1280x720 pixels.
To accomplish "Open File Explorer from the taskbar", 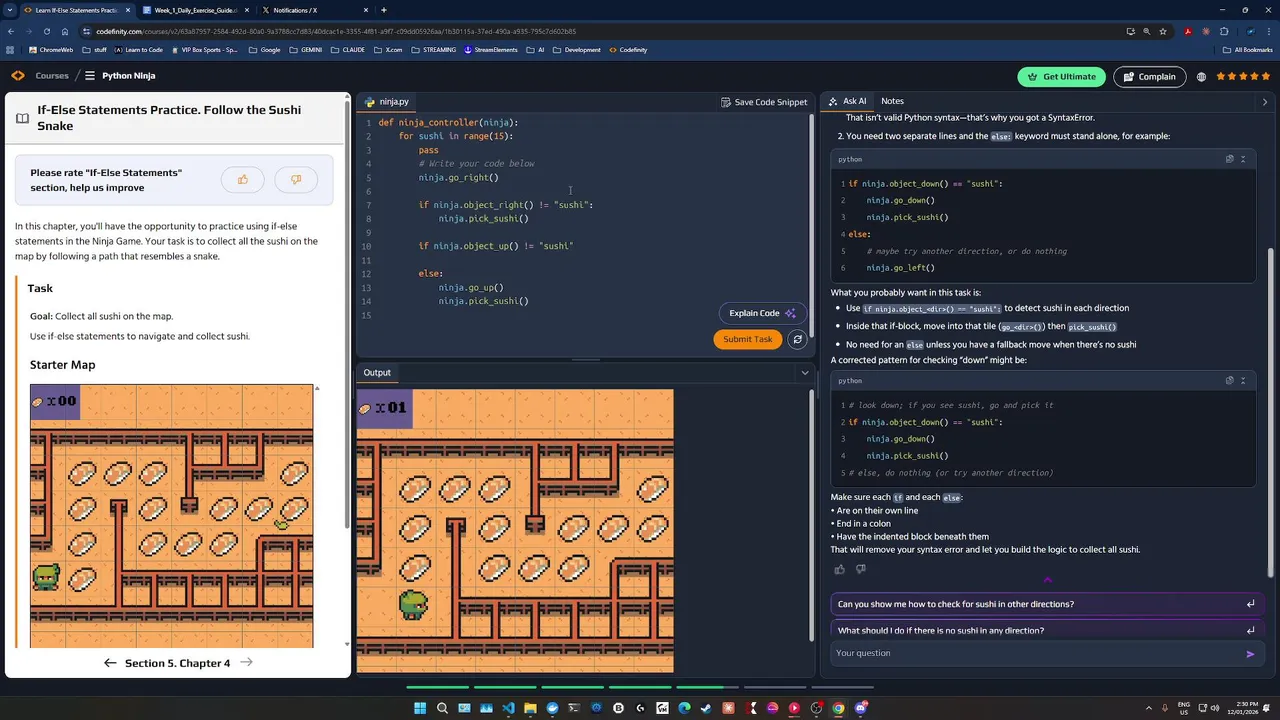I will point(530,708).
